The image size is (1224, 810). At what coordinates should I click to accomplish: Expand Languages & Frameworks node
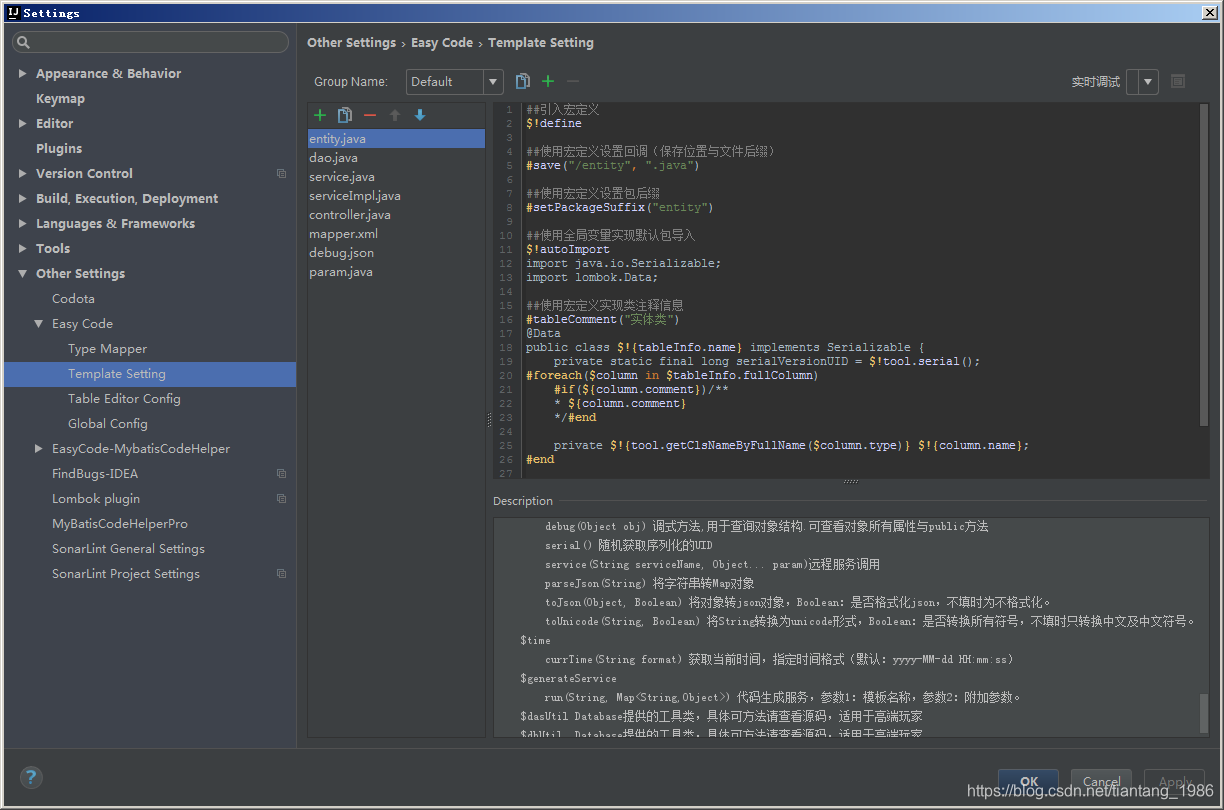(23, 224)
